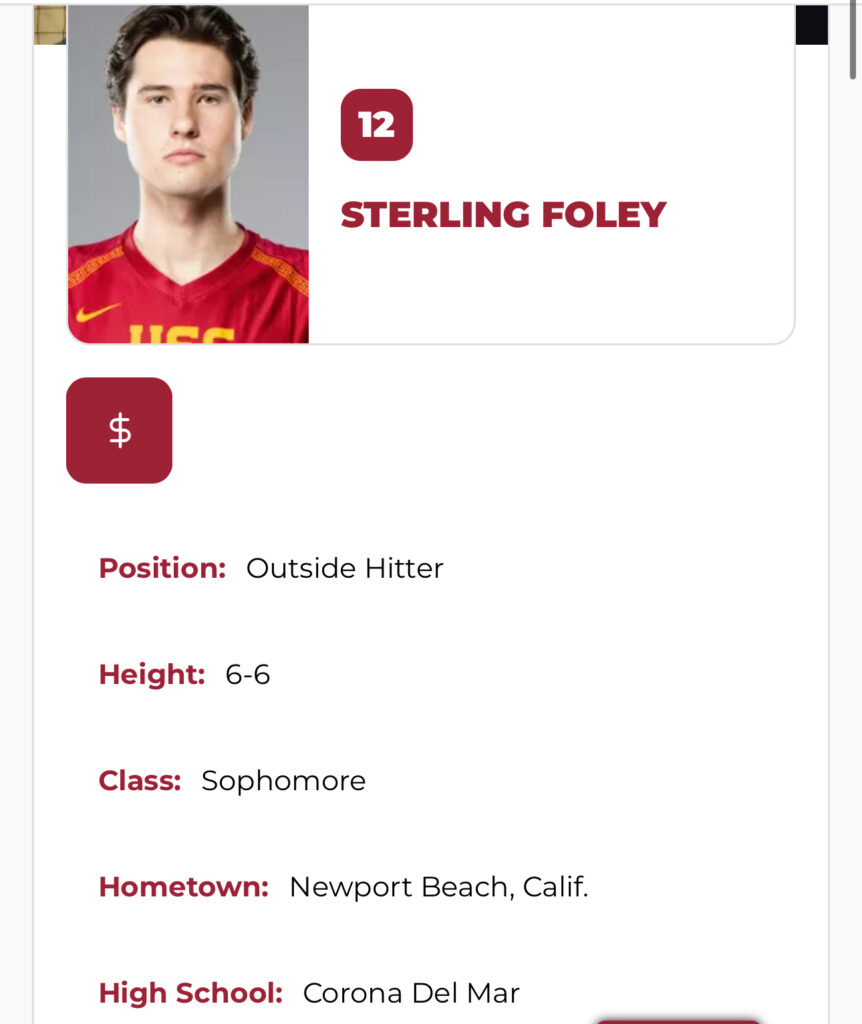The width and height of the screenshot is (862, 1024).
Task: Select the Class label
Action: pyautogui.click(x=140, y=780)
